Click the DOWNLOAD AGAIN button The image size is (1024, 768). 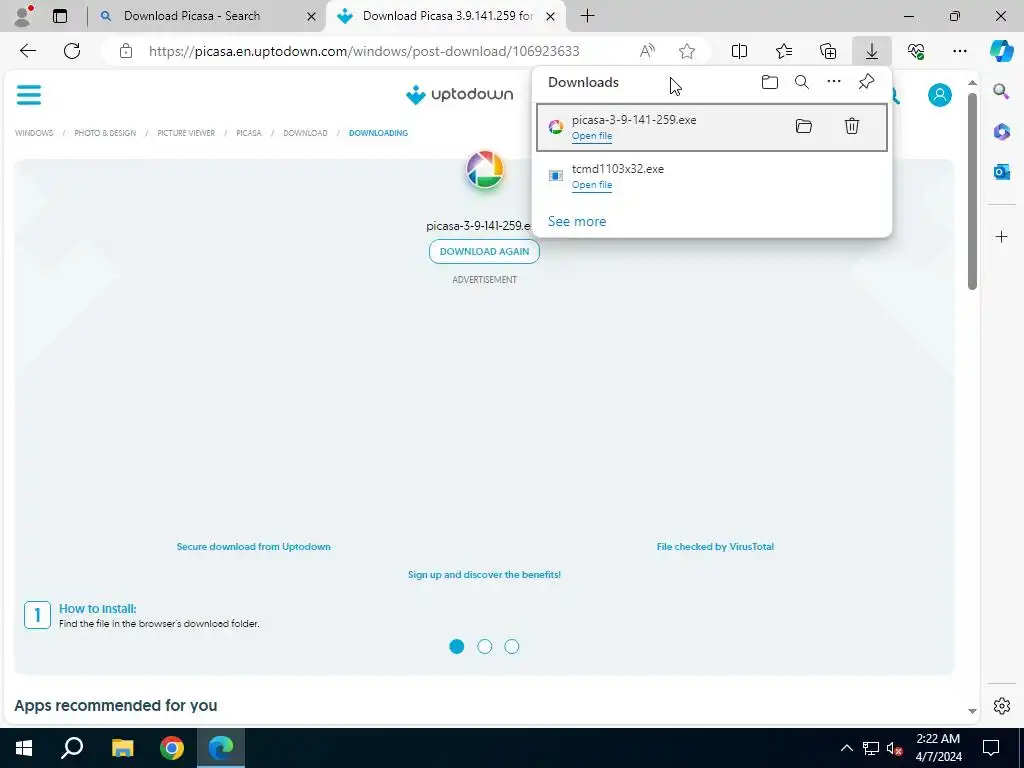[x=484, y=251]
